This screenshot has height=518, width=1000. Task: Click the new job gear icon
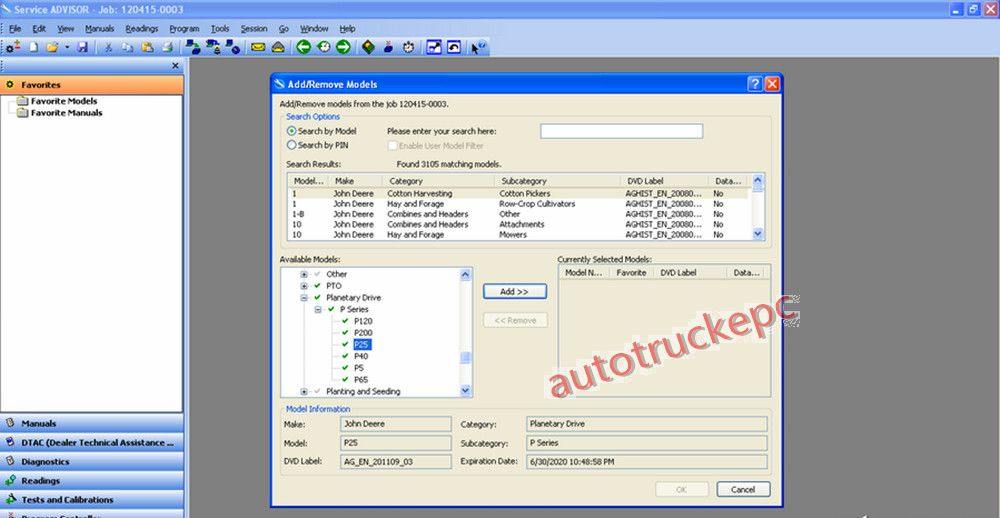click(13, 47)
